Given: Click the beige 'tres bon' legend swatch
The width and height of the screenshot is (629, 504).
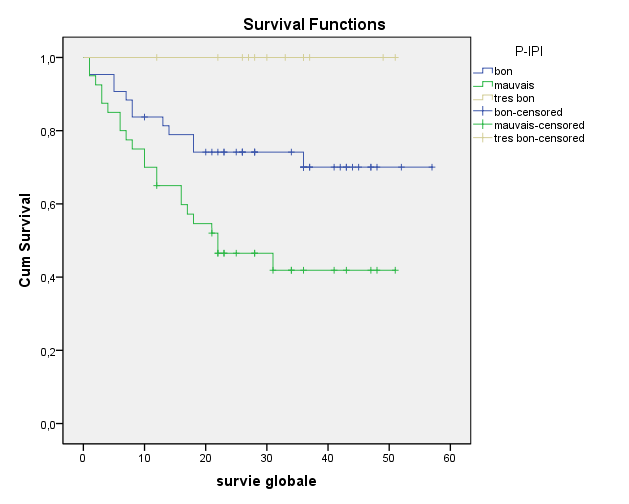Looking at the screenshot, I should point(483,99).
